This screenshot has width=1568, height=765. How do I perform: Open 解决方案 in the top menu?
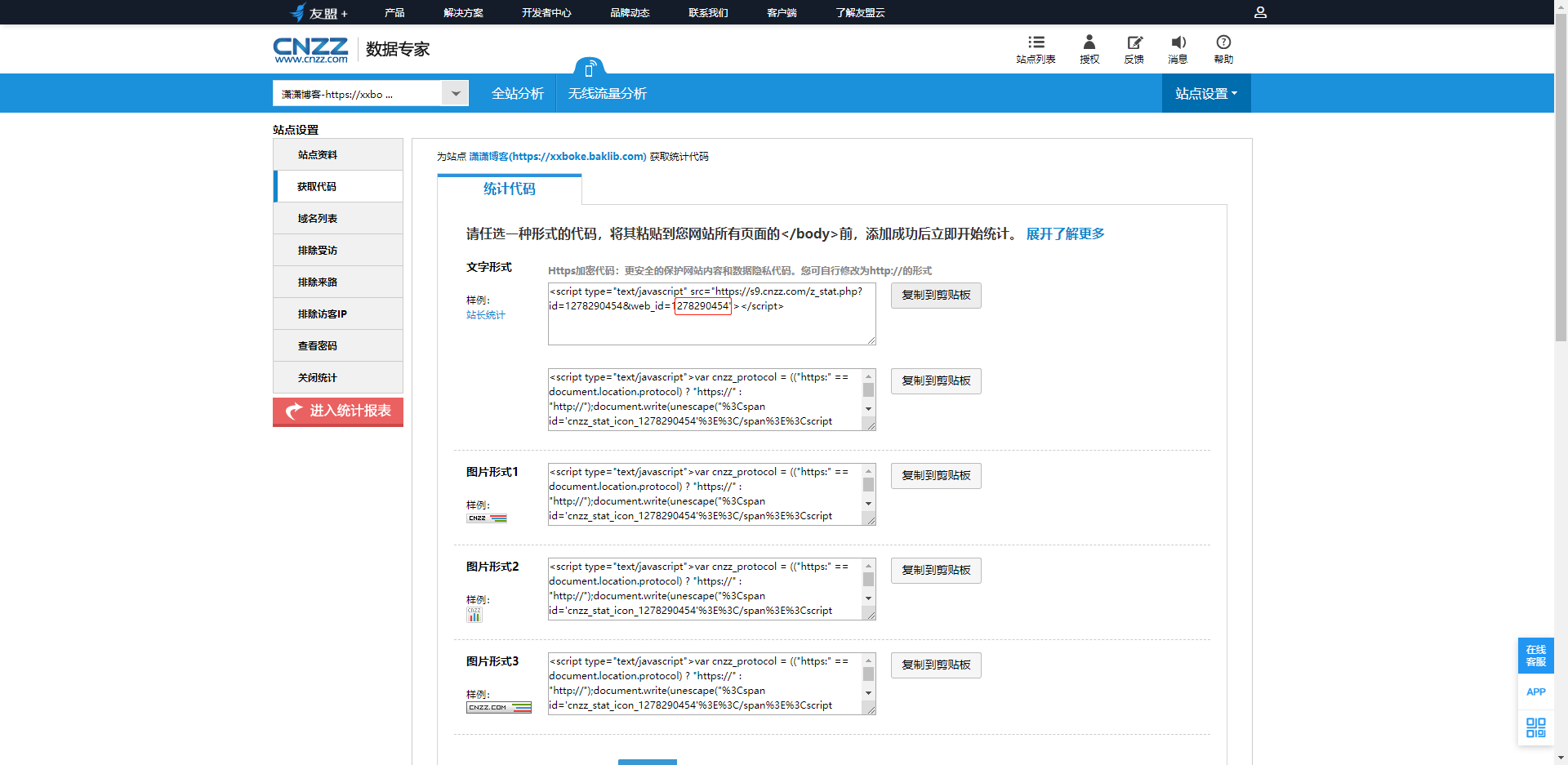463,12
